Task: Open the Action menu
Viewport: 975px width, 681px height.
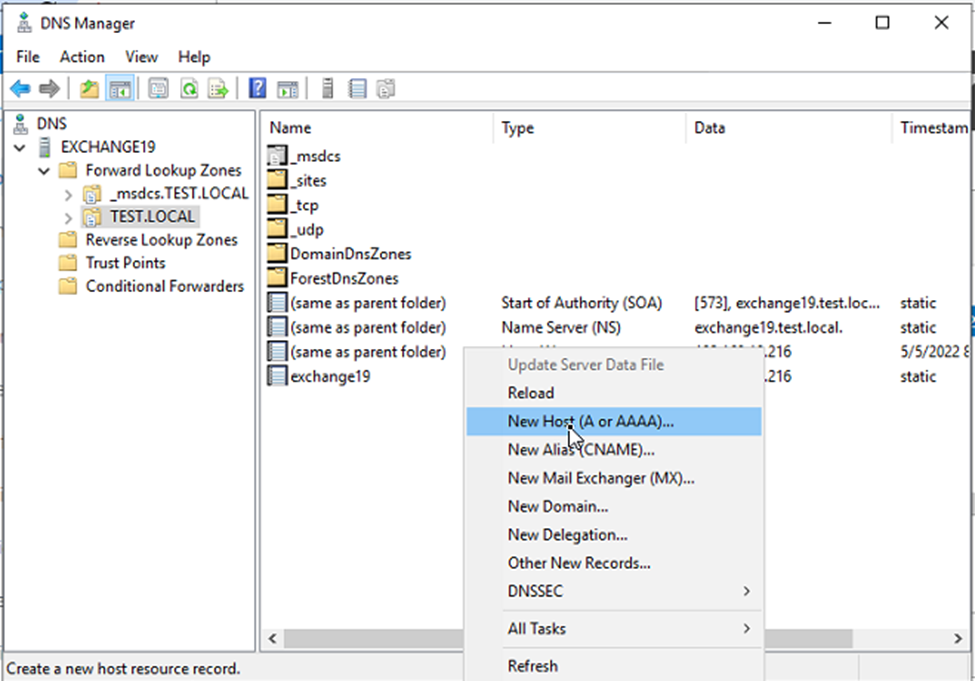Action: pos(81,57)
